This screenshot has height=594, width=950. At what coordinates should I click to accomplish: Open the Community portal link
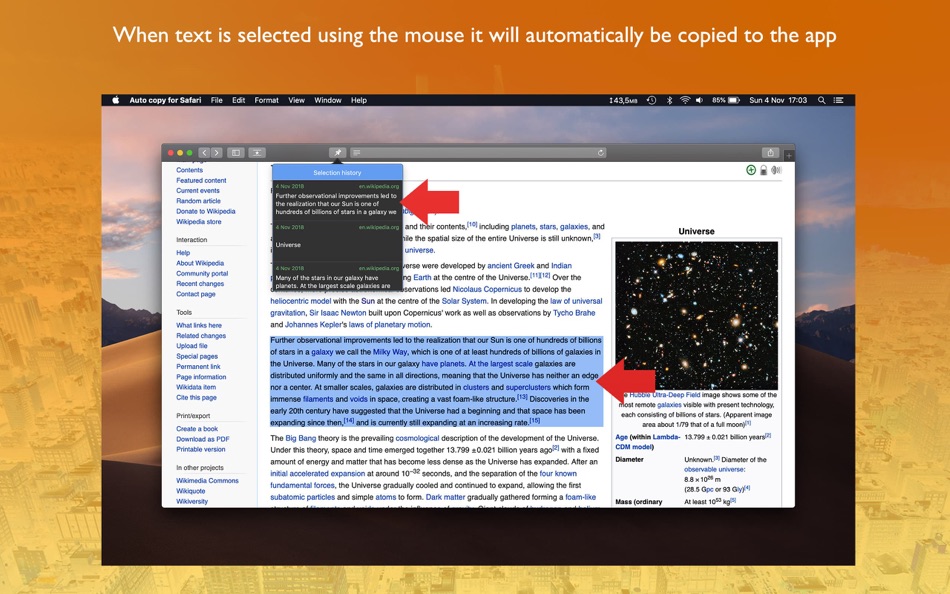click(x=202, y=273)
